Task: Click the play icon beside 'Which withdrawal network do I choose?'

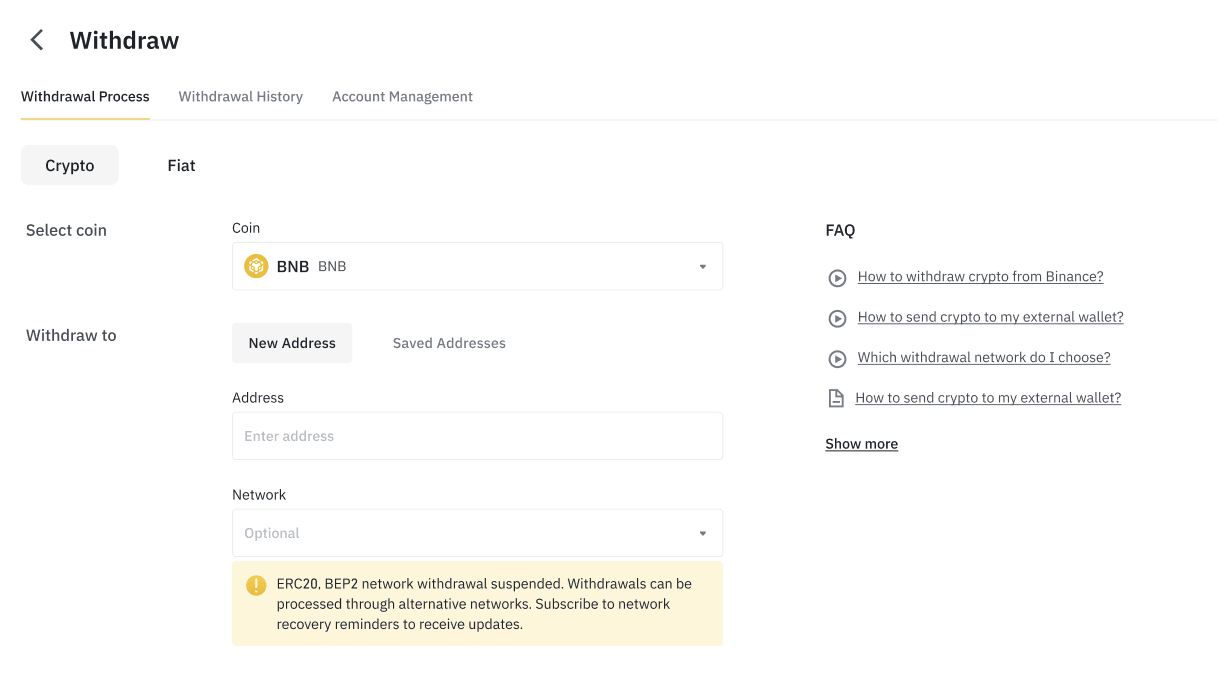Action: 837,358
